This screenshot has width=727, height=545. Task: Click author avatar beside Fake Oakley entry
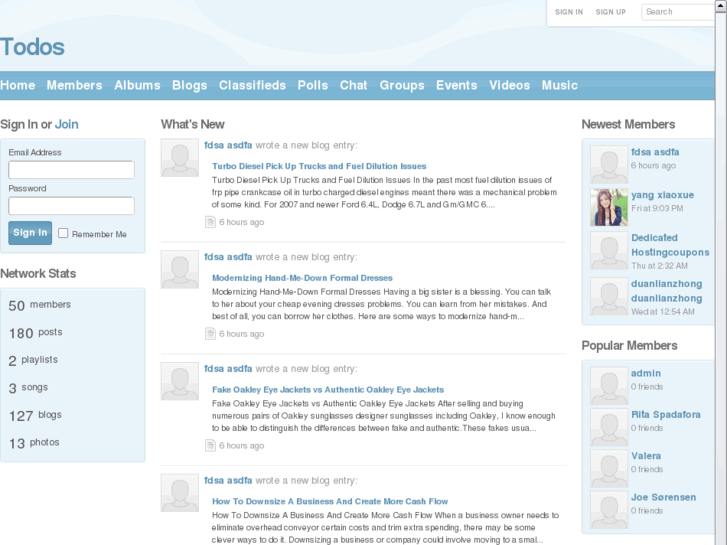pyautogui.click(x=180, y=381)
